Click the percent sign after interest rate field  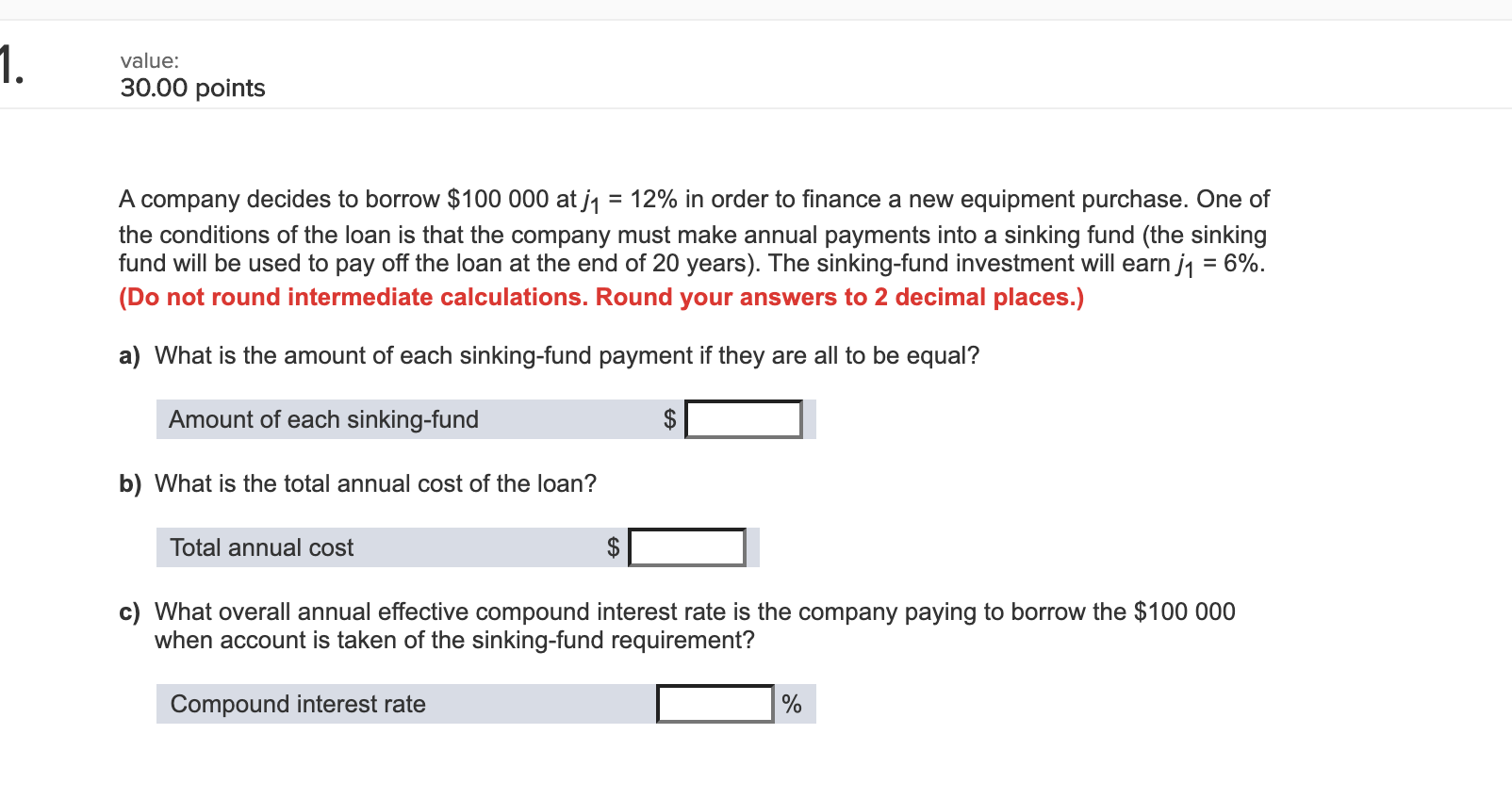pyautogui.click(x=791, y=703)
